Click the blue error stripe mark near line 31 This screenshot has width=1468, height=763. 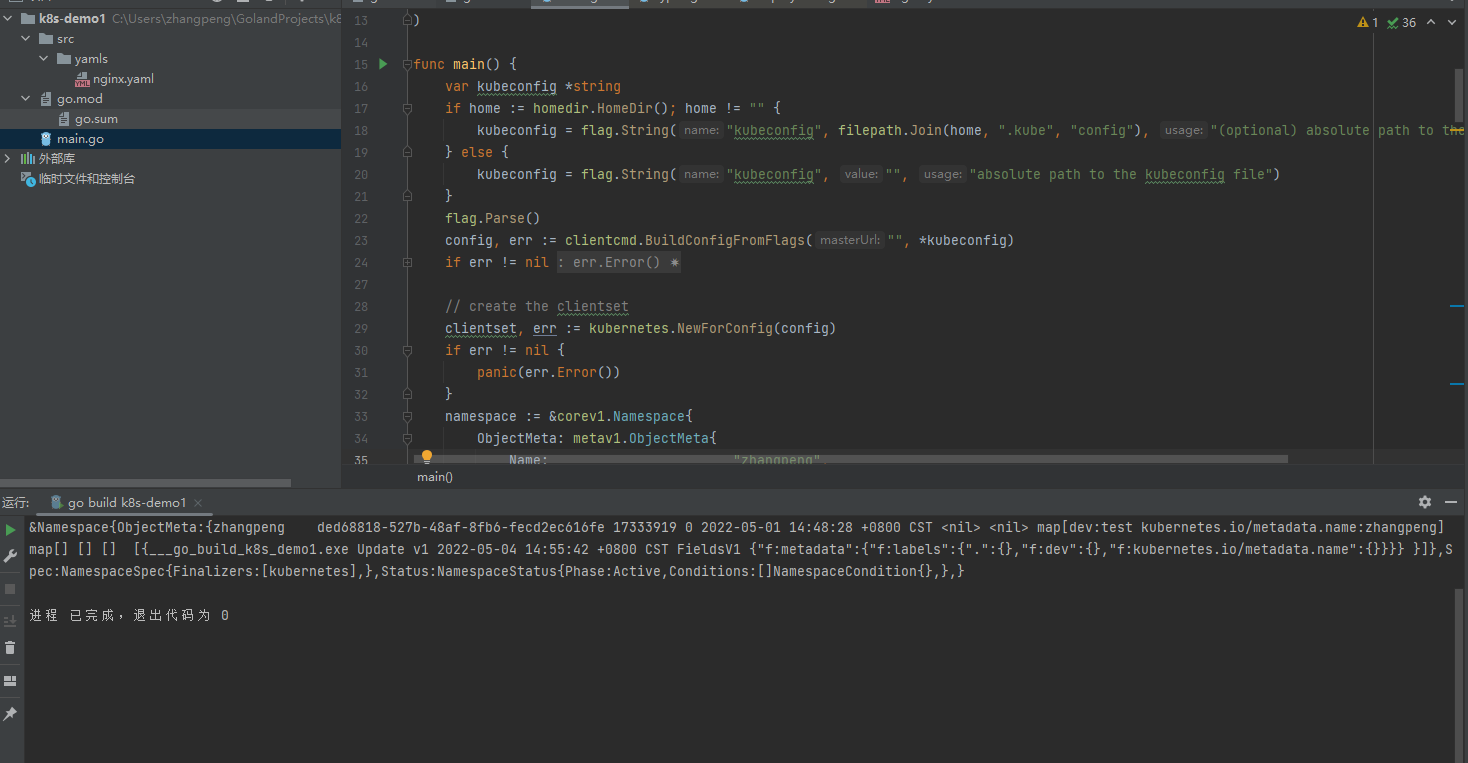click(1456, 383)
